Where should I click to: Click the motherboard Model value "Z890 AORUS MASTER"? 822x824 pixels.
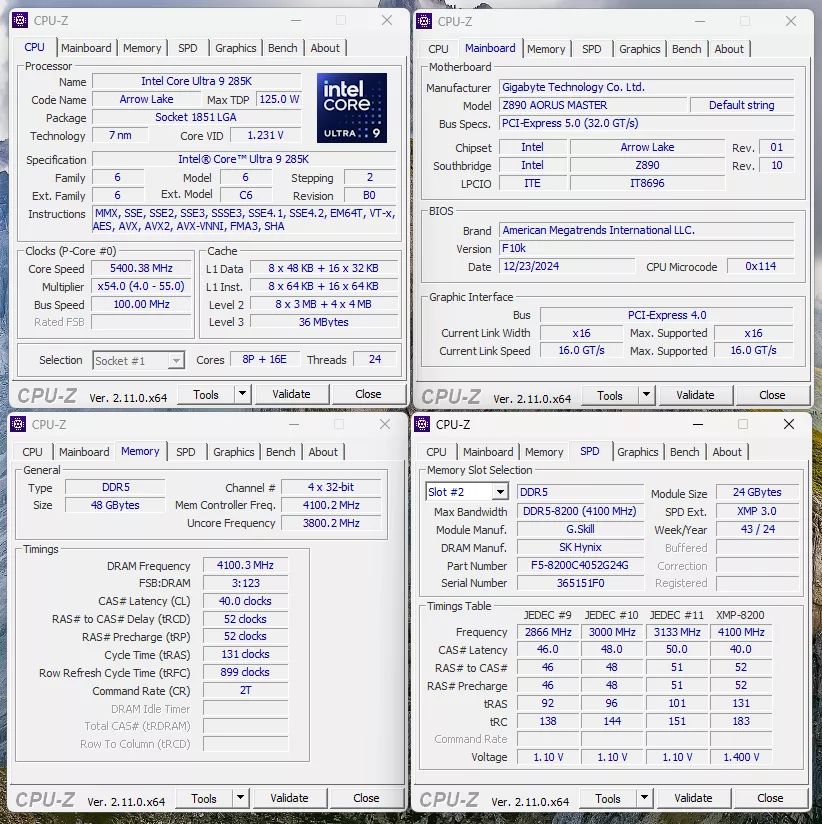coord(593,105)
